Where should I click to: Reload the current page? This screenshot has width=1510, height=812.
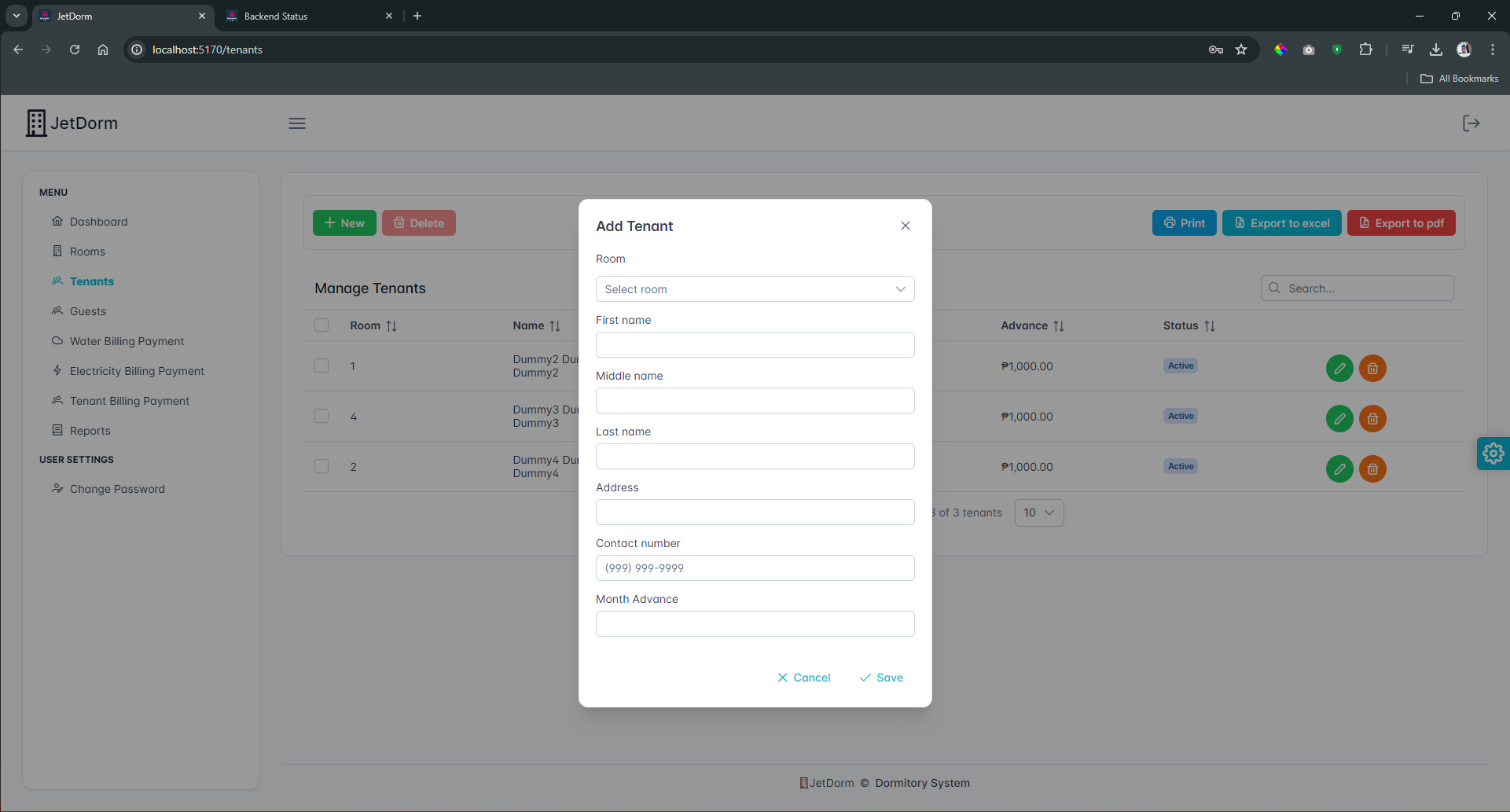75,50
